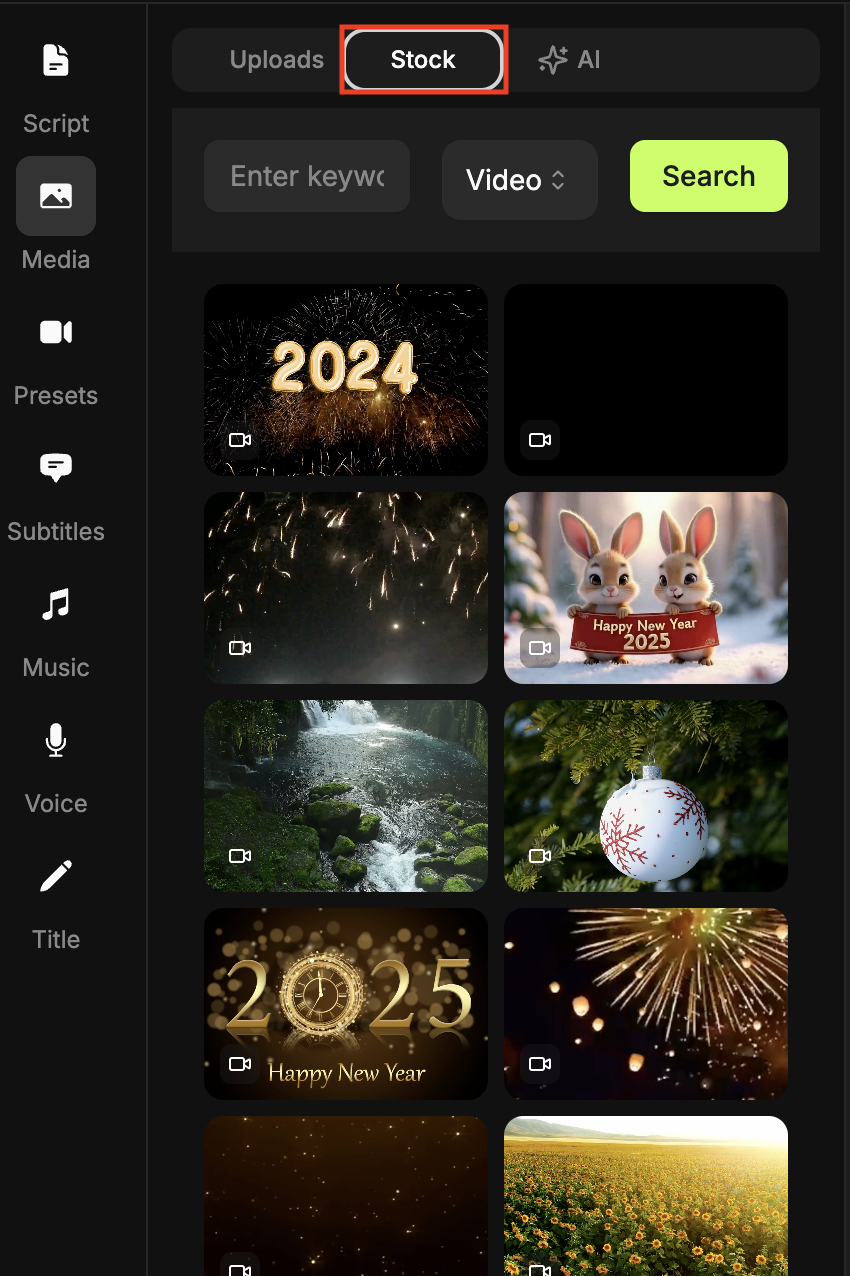Image resolution: width=850 pixels, height=1276 pixels.
Task: Open the Presets camera icon
Action: (56, 332)
